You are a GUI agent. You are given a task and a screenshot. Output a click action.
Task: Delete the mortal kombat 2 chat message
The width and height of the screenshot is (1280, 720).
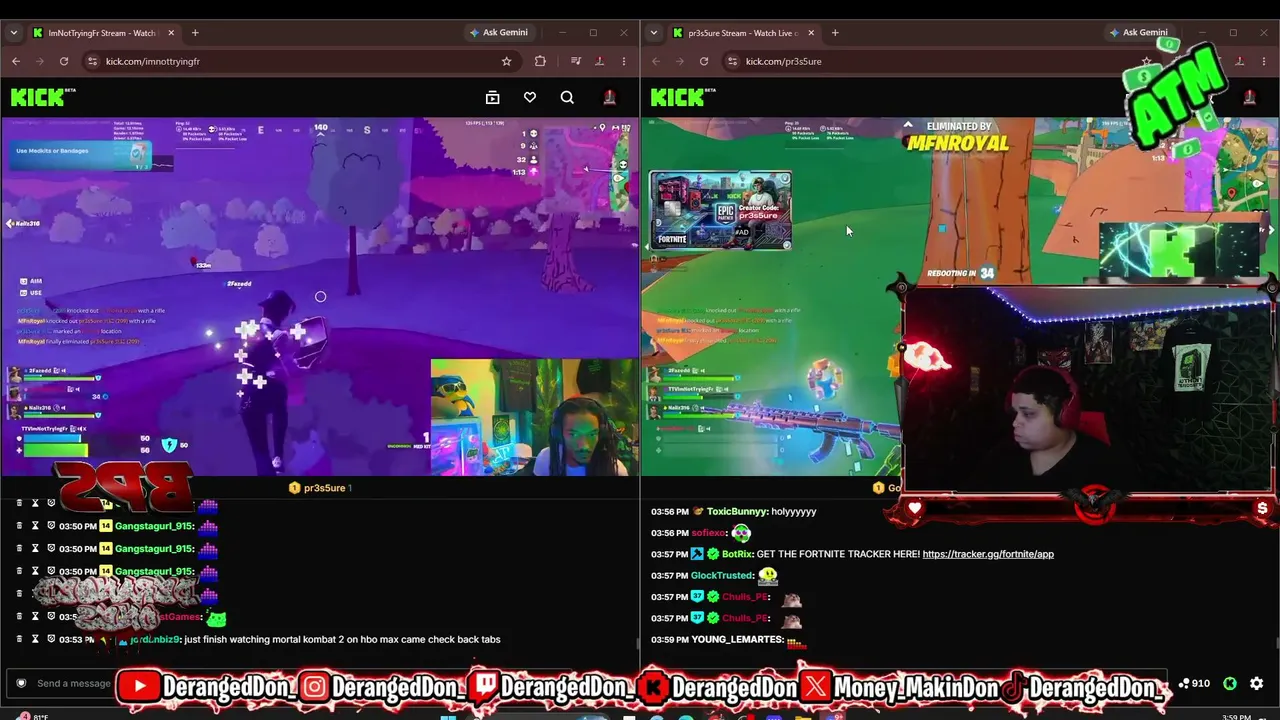(x=19, y=639)
